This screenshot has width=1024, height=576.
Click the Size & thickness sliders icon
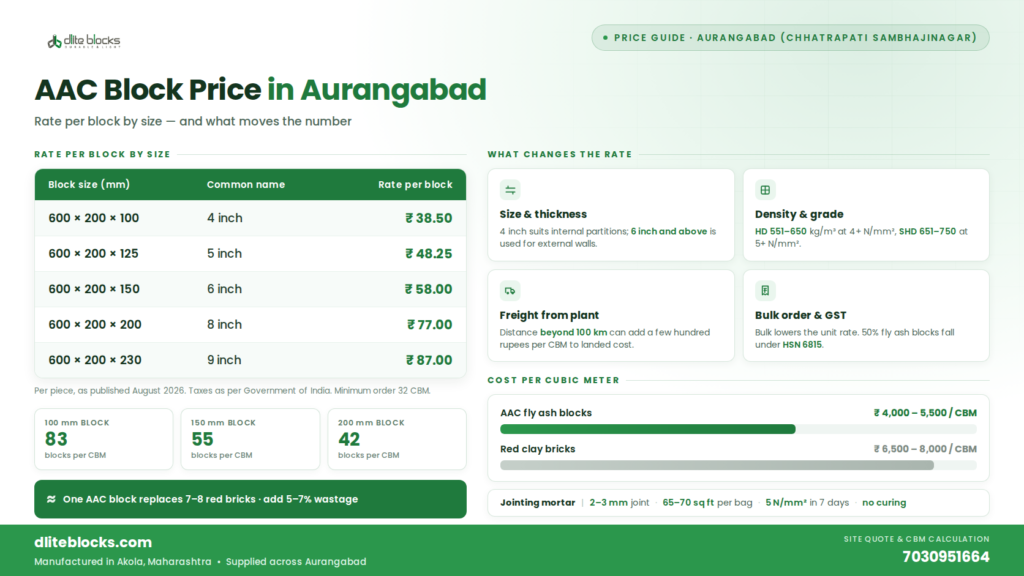pos(510,190)
